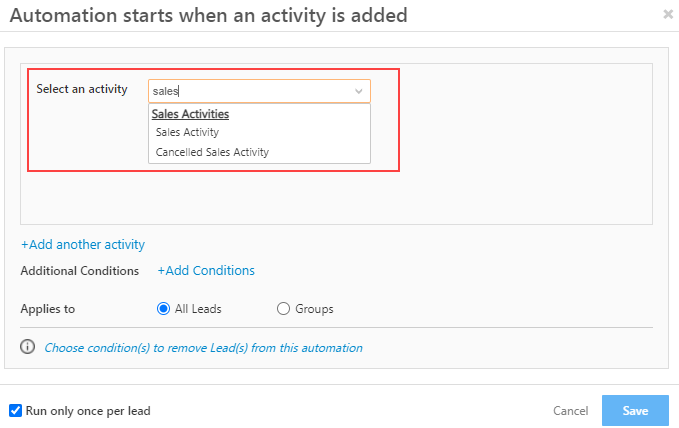Image resolution: width=679 pixels, height=428 pixels.
Task: Toggle the 'Run only once per lead' checkbox
Action: [16, 410]
